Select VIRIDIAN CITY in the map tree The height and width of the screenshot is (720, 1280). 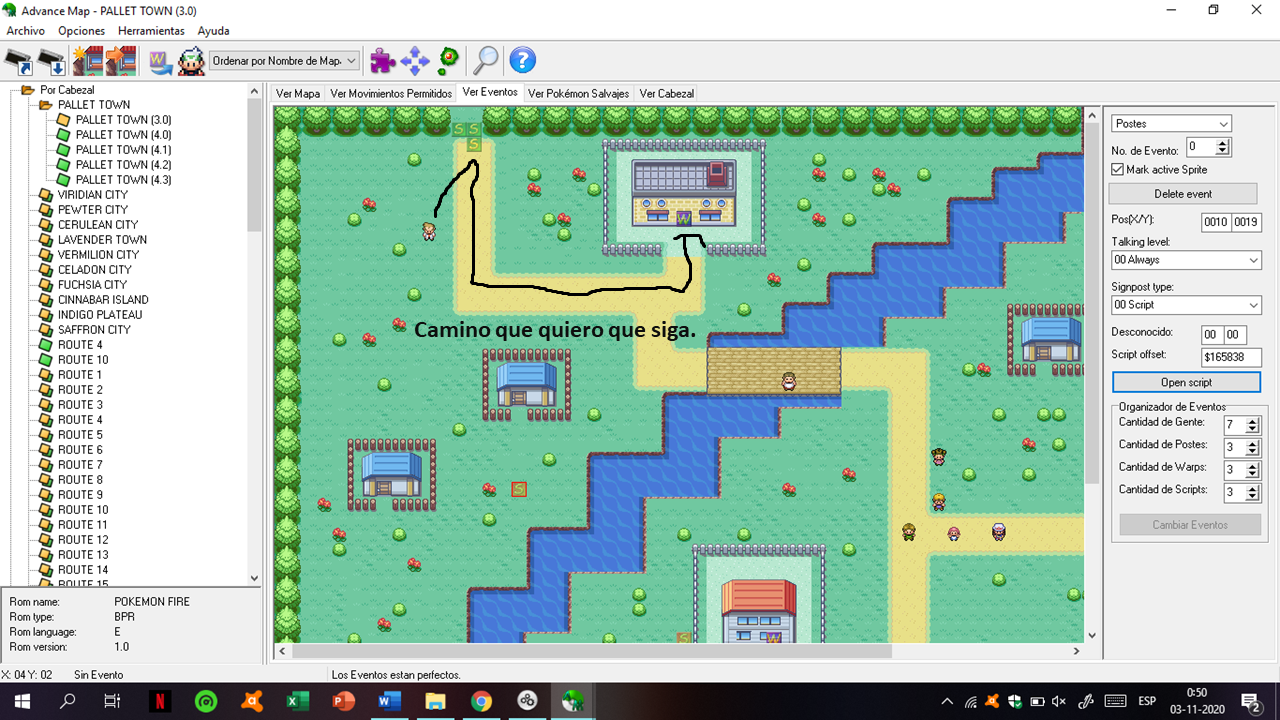click(92, 195)
